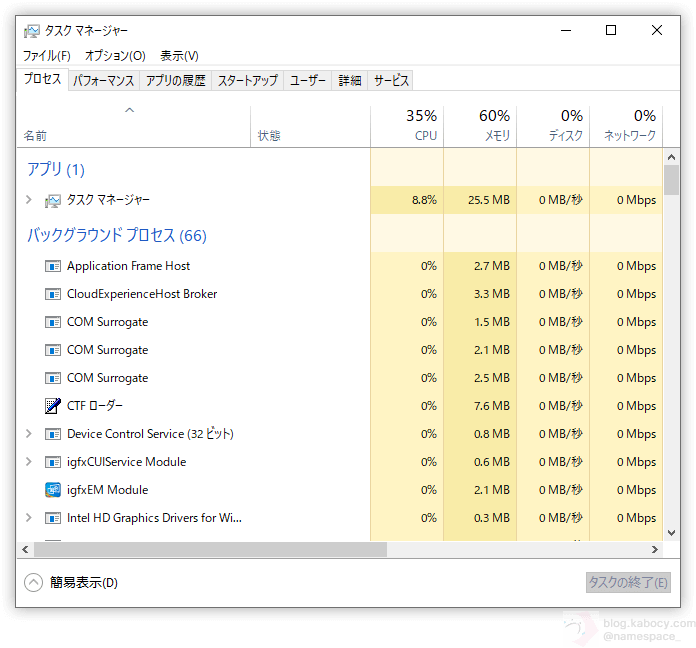
Task: Click the Task Manager title bar icon
Action: [32, 31]
